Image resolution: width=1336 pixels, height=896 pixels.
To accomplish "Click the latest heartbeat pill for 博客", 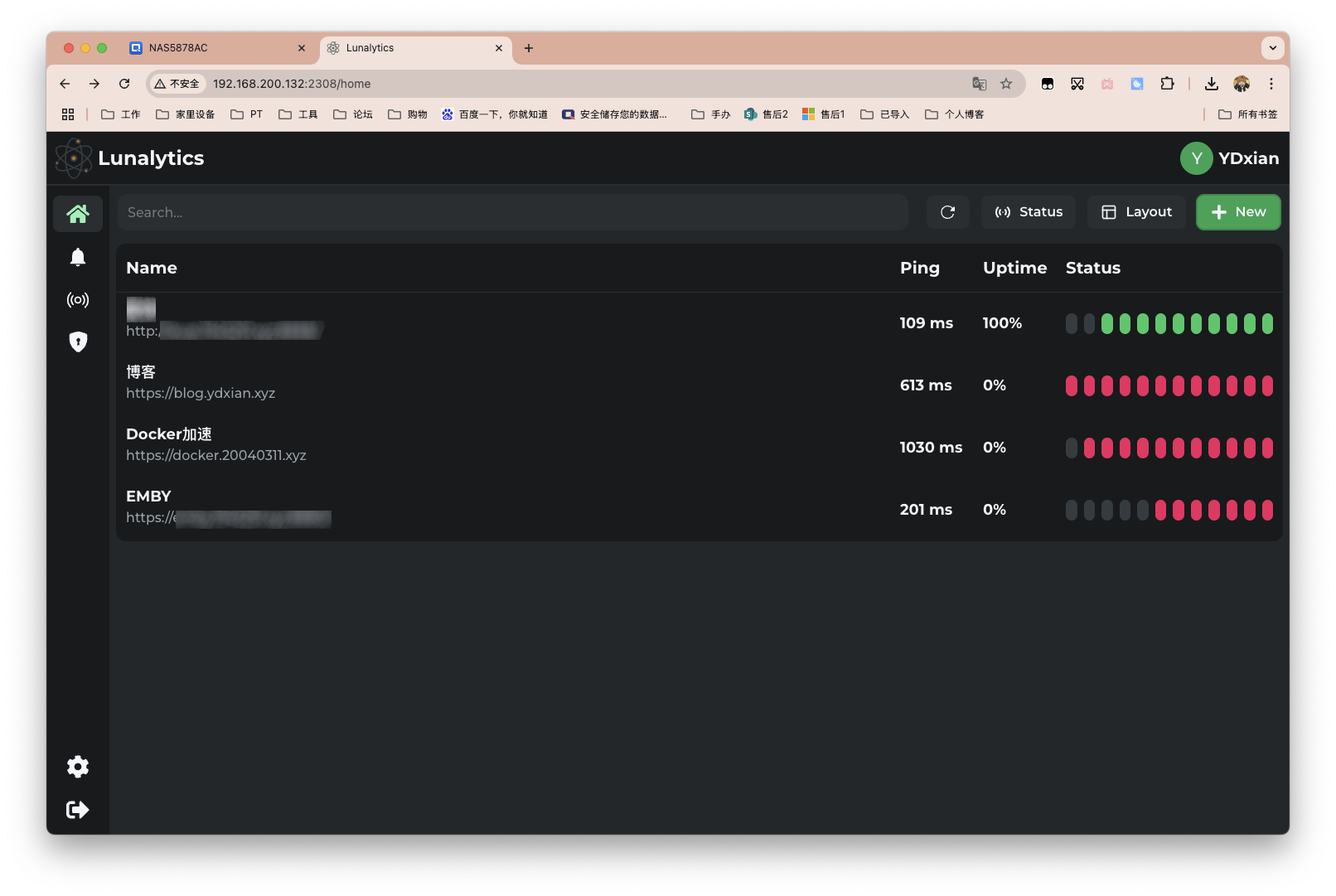I will click(x=1267, y=385).
